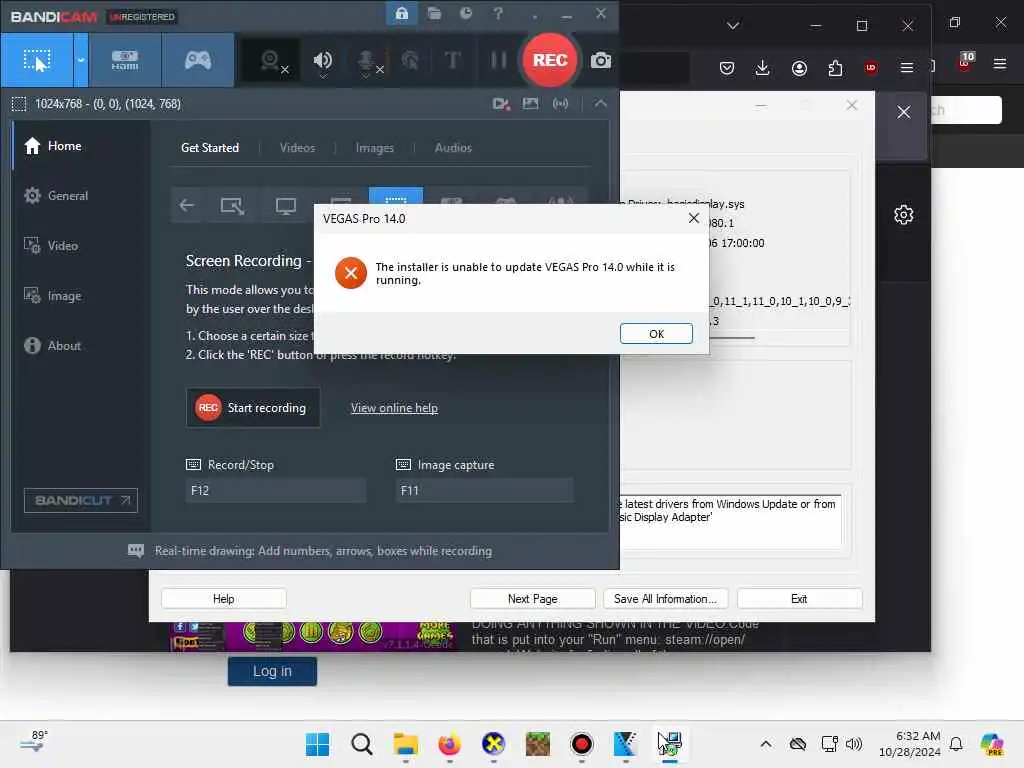Image resolution: width=1024 pixels, height=768 pixels.
Task: Toggle the text overlay T icon
Action: [x=452, y=60]
